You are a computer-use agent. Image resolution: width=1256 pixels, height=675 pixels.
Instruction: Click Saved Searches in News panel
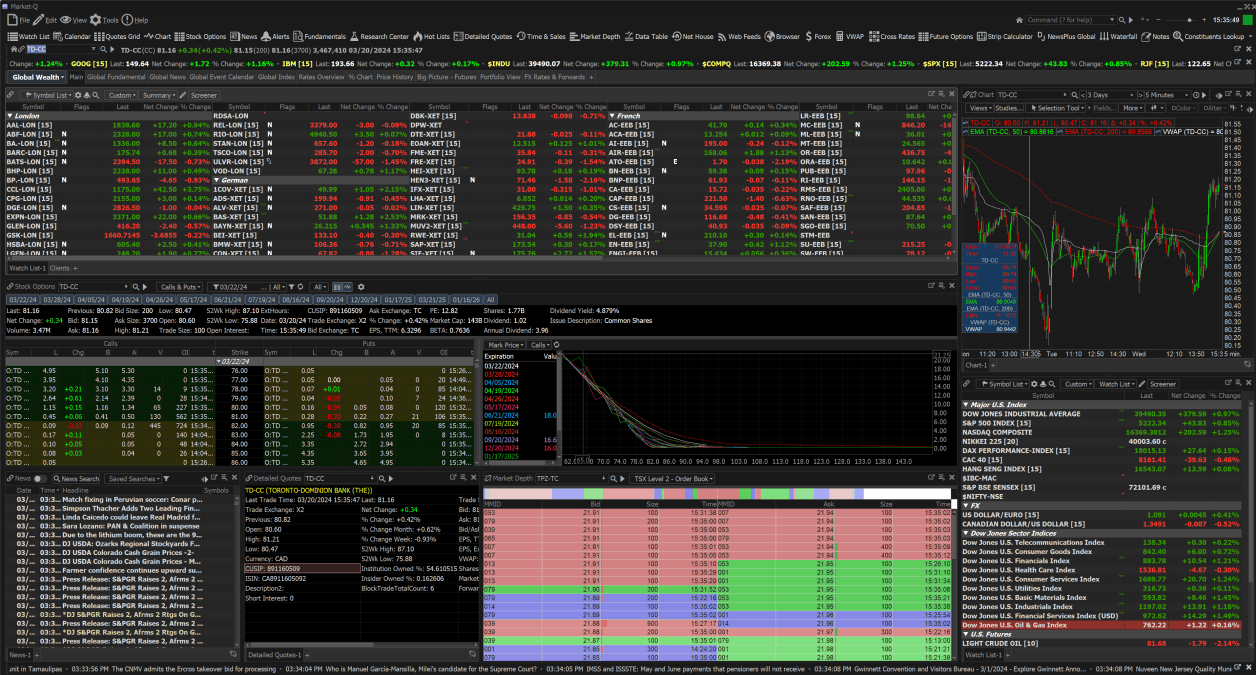[131, 479]
